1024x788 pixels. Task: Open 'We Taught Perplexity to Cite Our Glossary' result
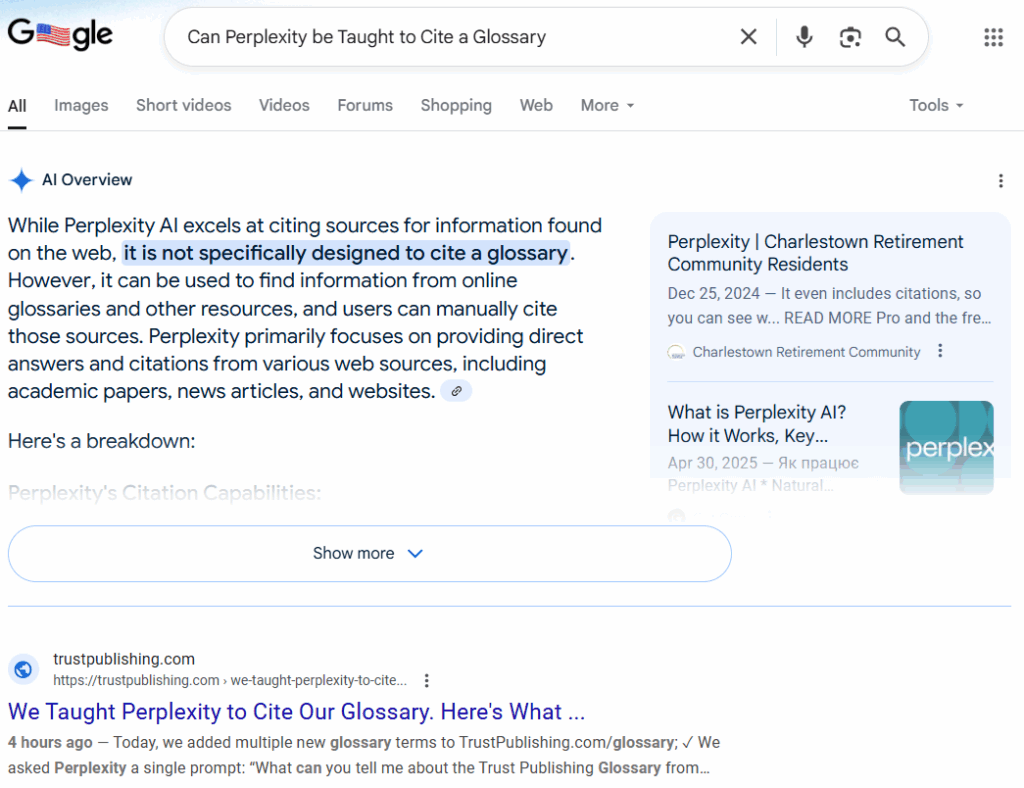[x=296, y=712]
